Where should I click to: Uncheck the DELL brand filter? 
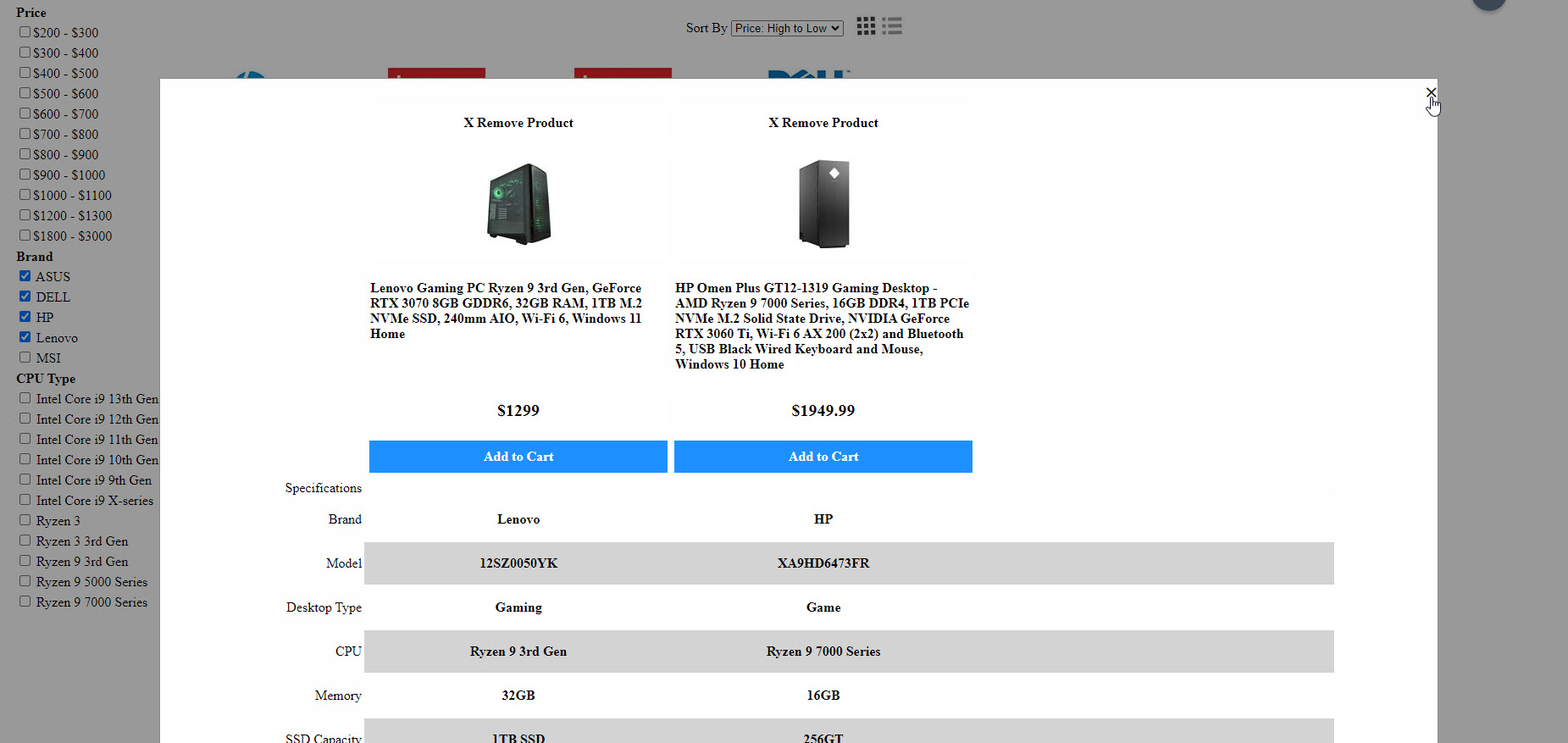coord(25,297)
